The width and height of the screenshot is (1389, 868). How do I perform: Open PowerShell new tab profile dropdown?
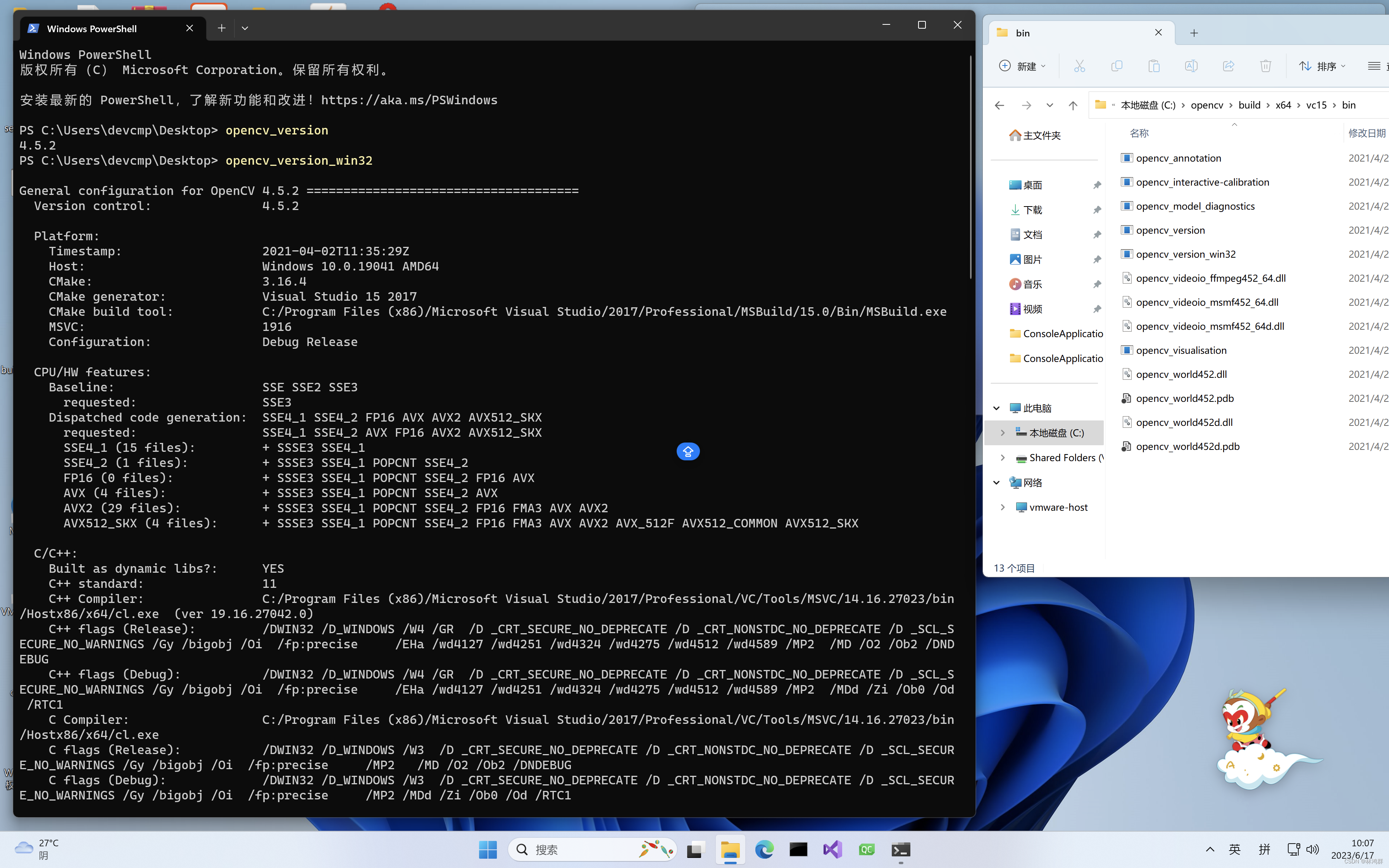[245, 28]
